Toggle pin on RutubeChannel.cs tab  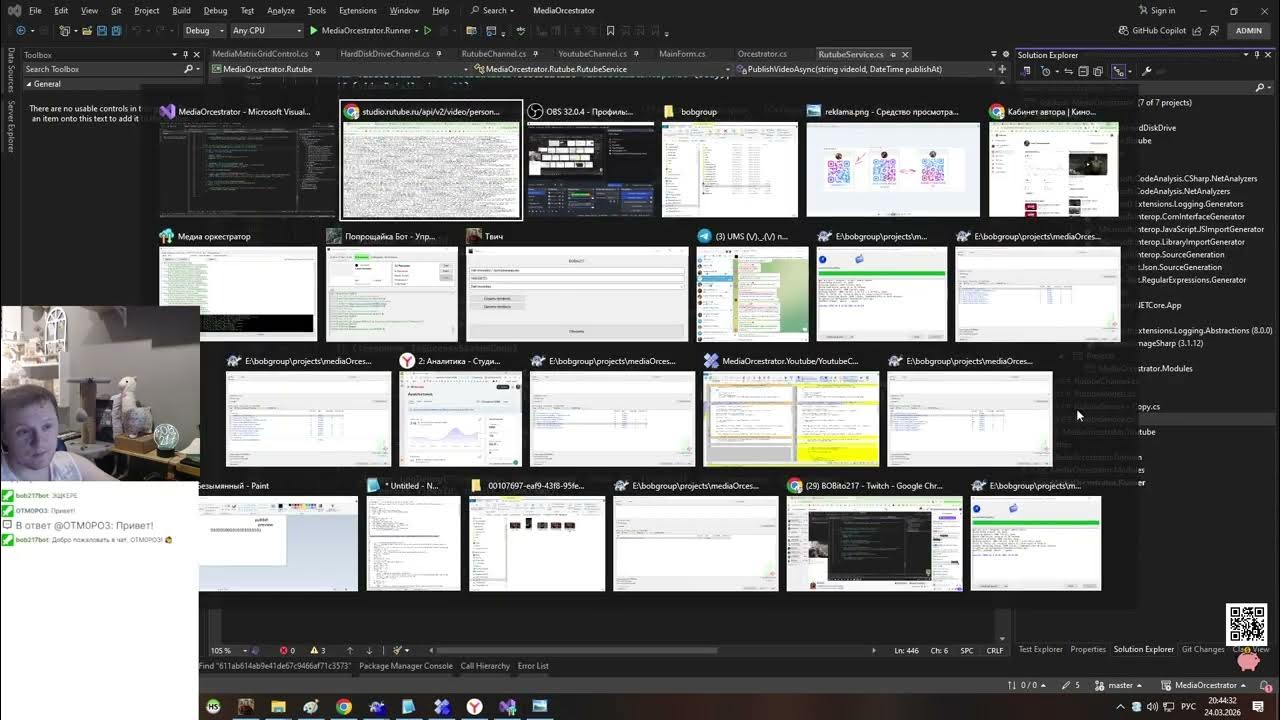coord(536,55)
